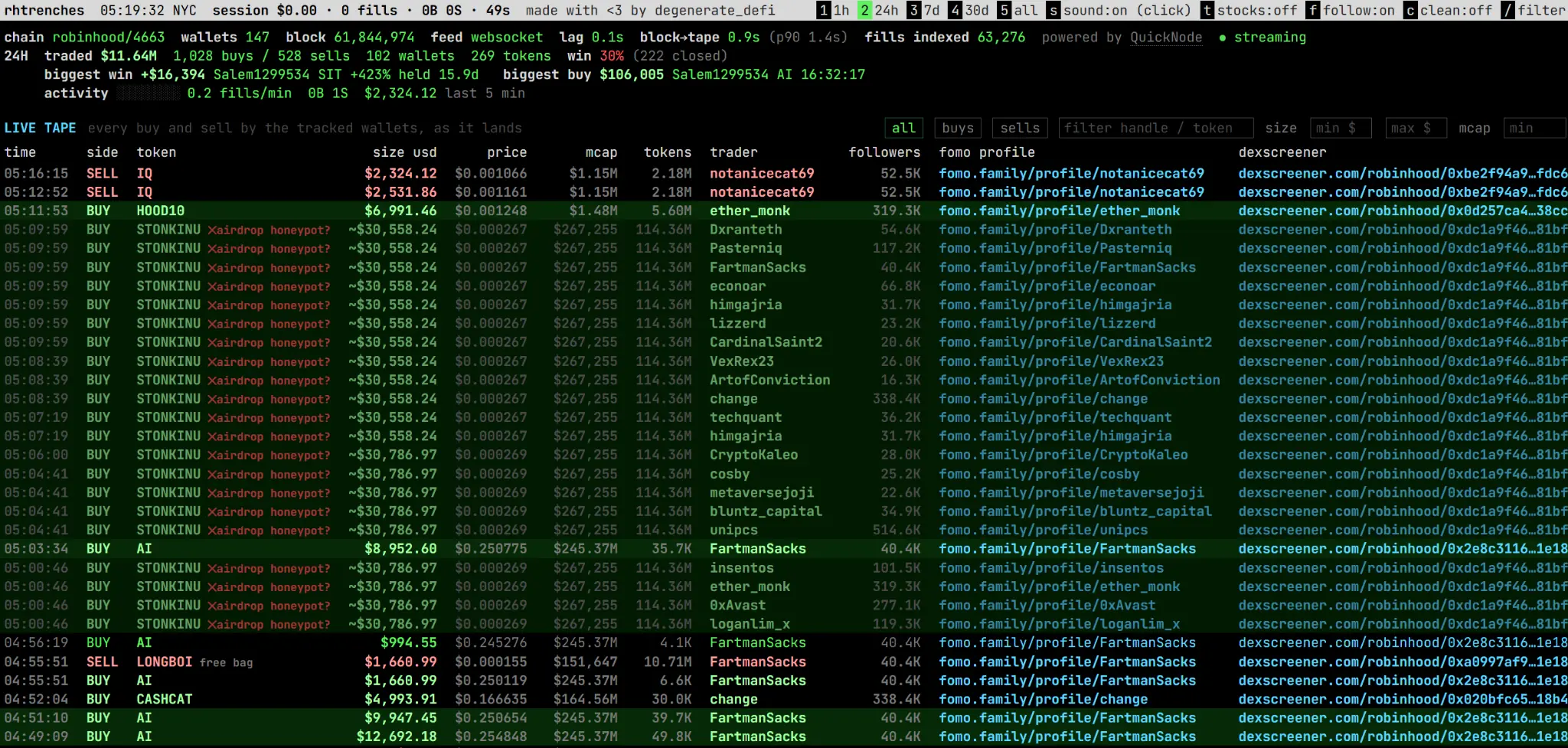Toggle follow:on setting

click(x=1351, y=10)
